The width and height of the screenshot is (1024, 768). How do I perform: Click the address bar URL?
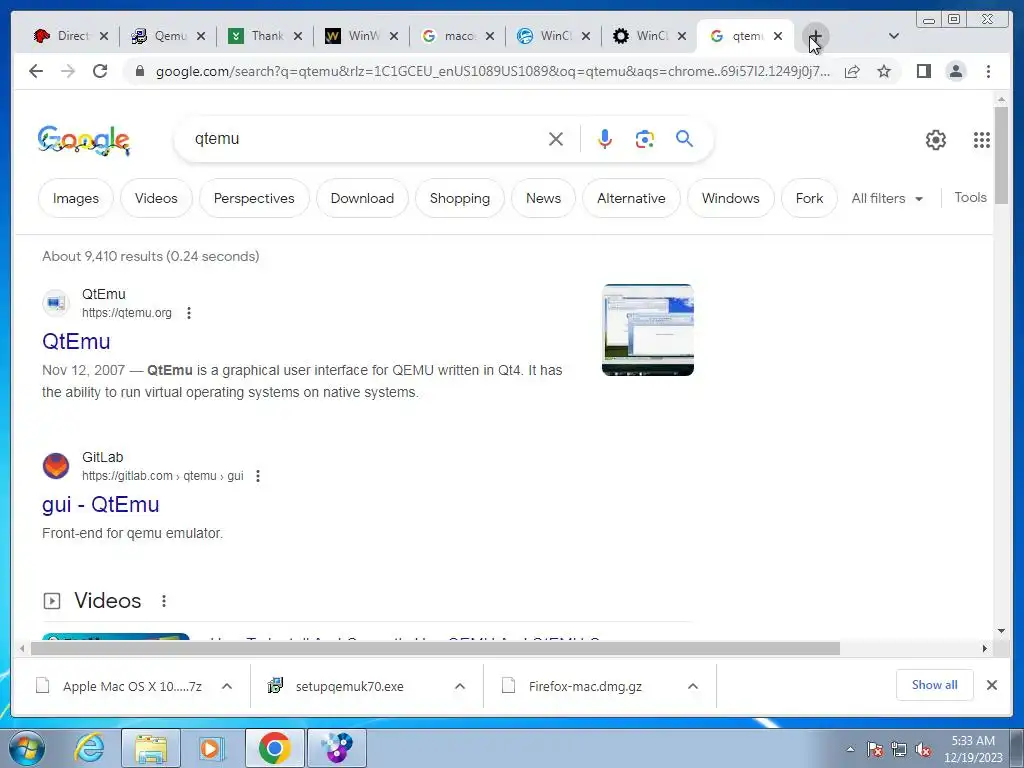(x=493, y=71)
